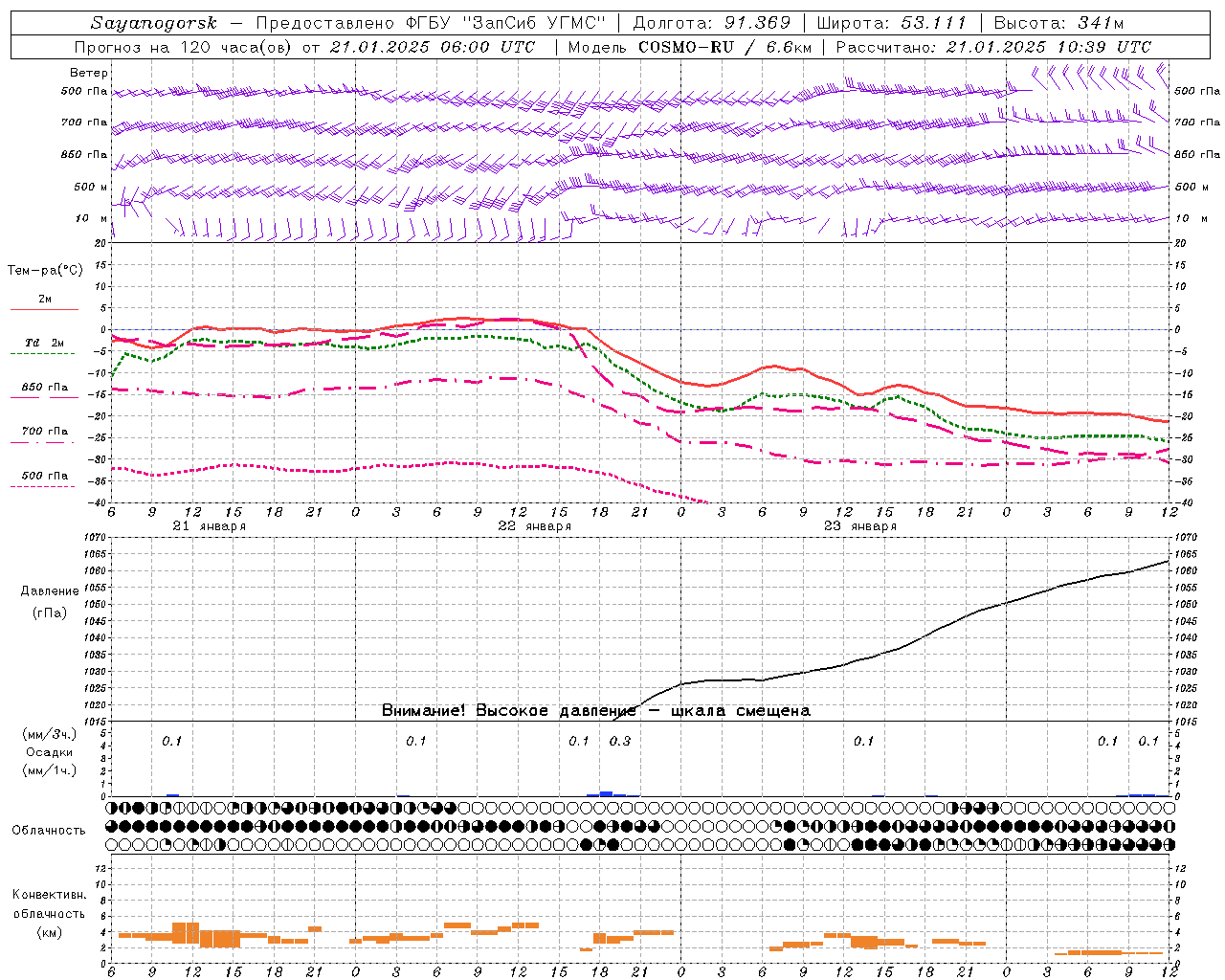
Task: Click the 'Тем-ра(°C)' temperature label
Action: [x=45, y=271]
